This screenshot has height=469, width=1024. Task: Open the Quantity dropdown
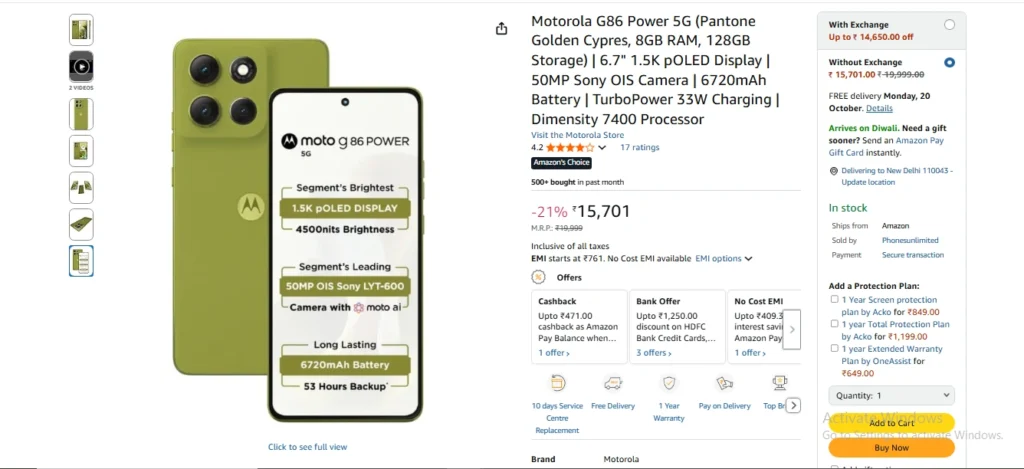[x=891, y=396]
